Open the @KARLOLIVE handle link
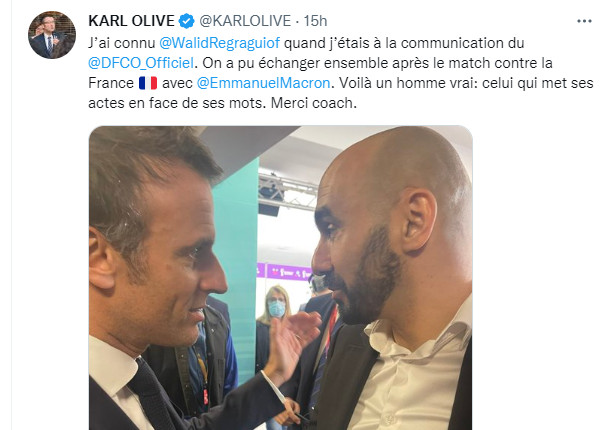 tap(245, 21)
